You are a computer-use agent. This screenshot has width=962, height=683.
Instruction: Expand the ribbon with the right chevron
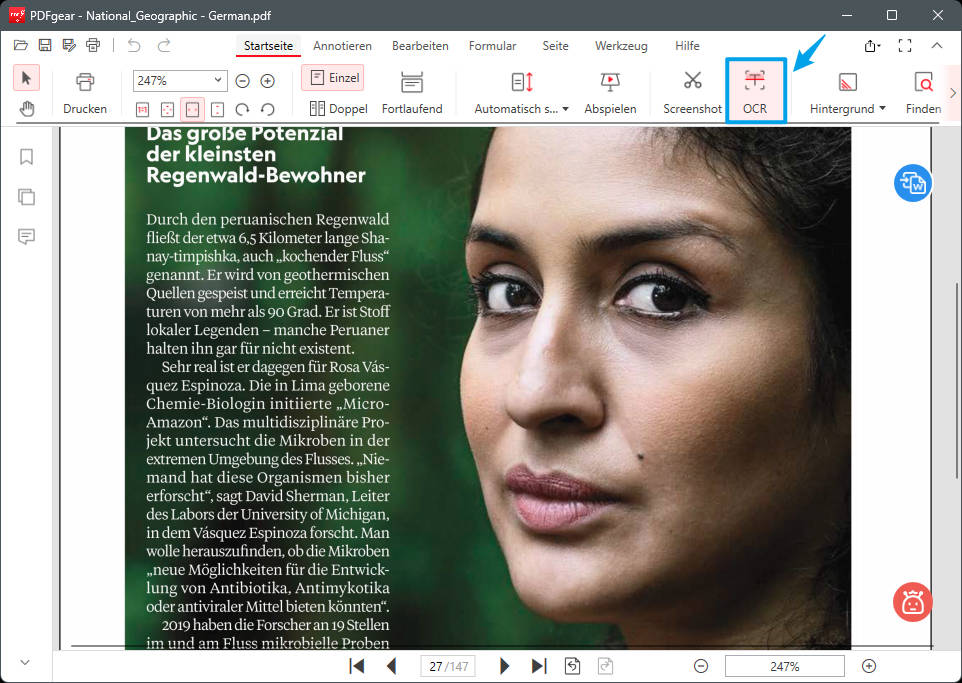click(x=953, y=93)
